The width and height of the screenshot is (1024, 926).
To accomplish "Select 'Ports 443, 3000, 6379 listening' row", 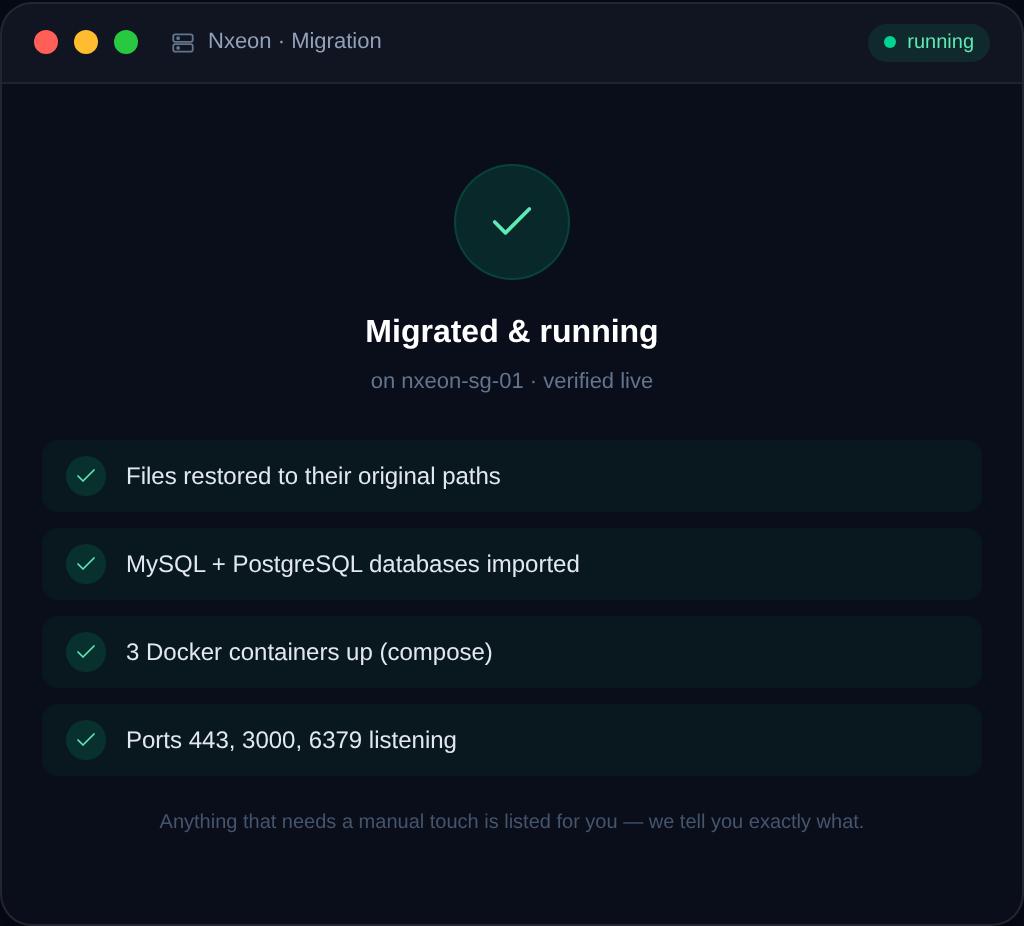I will coord(512,740).
